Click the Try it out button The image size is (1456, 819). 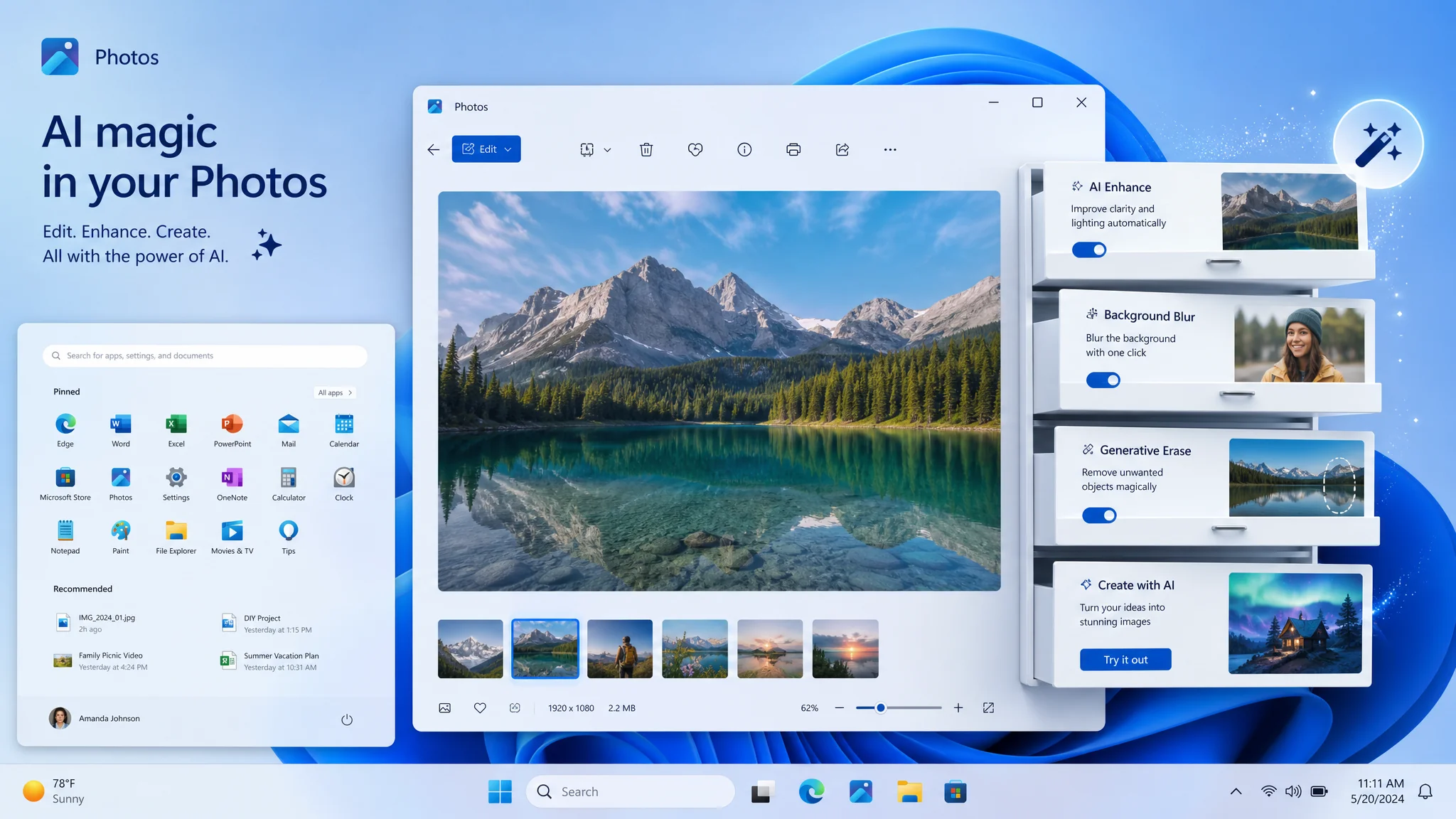point(1125,660)
